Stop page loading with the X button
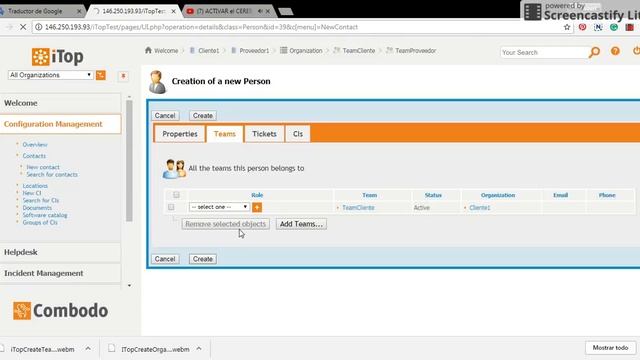The height and width of the screenshot is (360, 640). (x=23, y=27)
